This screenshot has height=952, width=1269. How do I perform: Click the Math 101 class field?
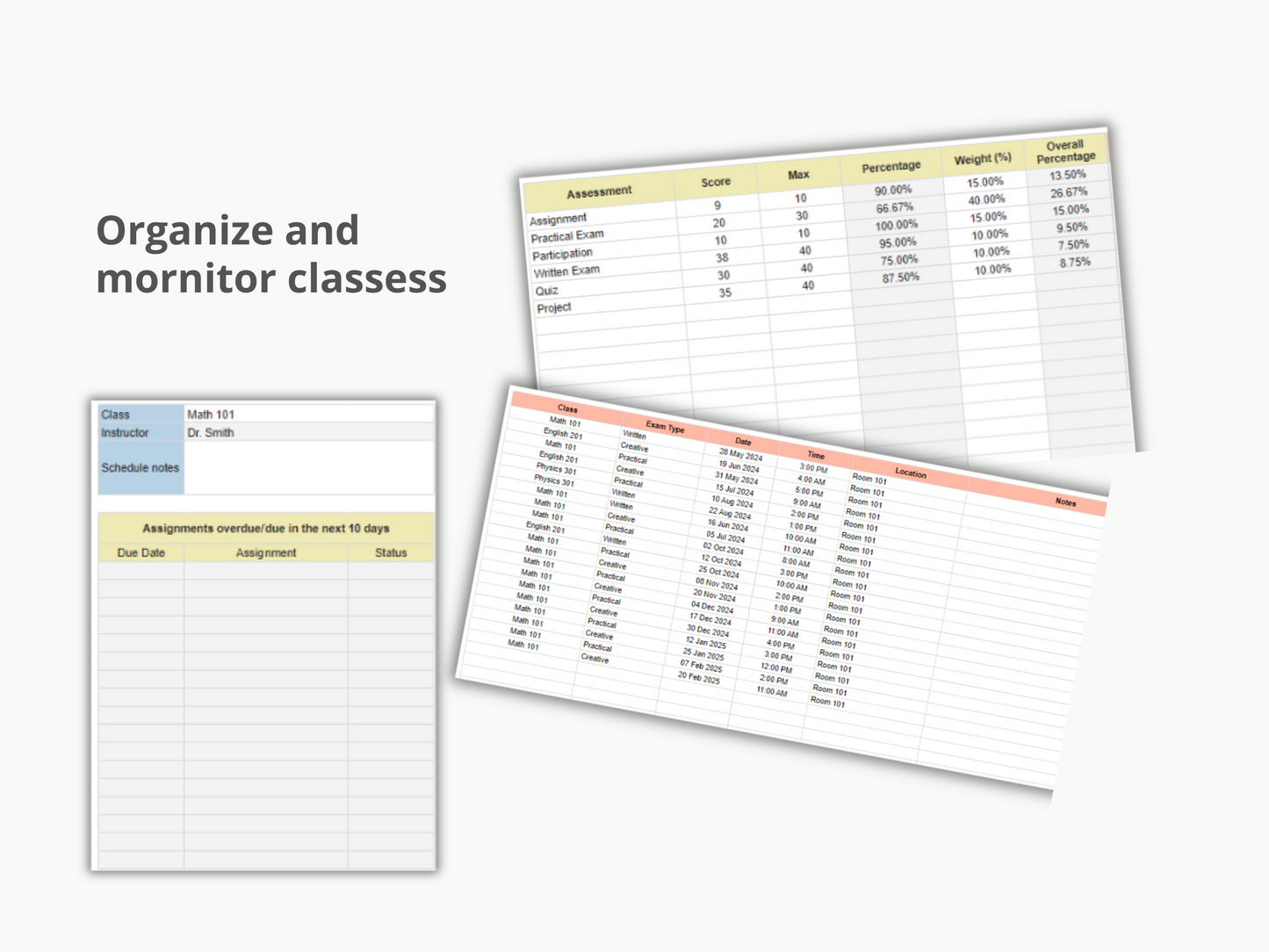pos(211,413)
